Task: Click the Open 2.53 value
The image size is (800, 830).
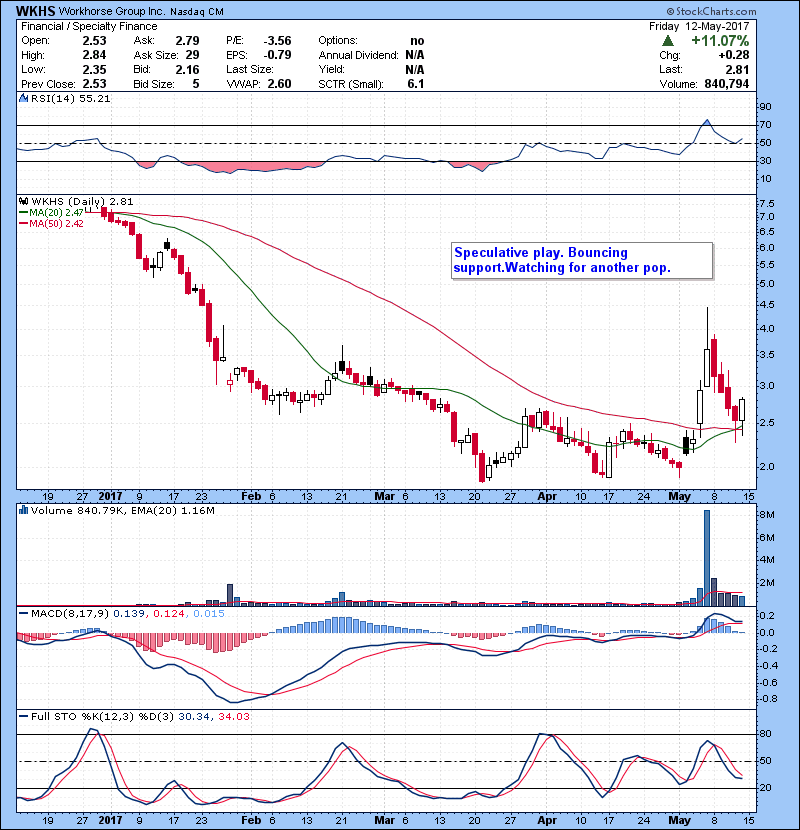Action: coord(94,41)
